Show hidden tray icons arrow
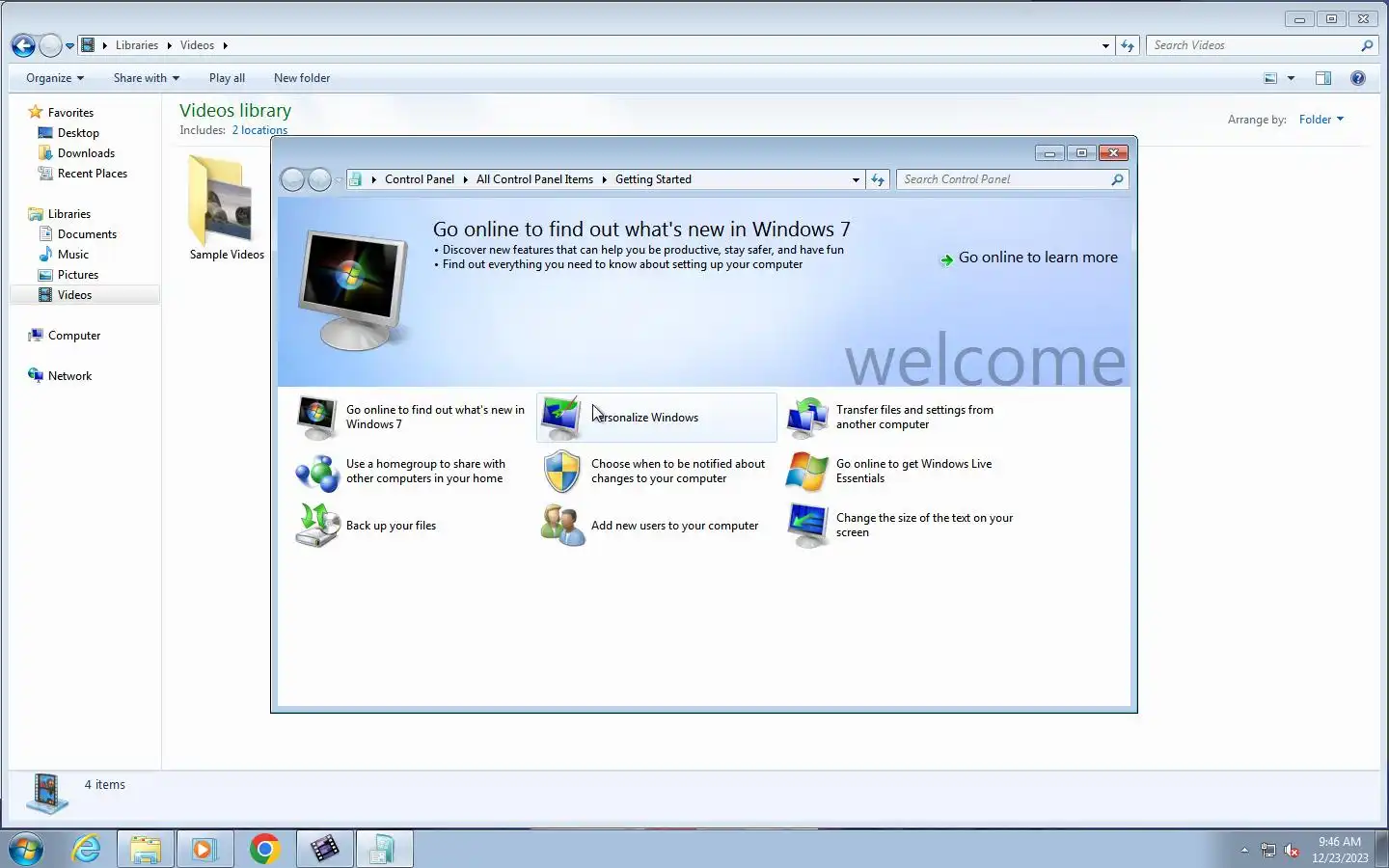This screenshot has width=1389, height=868. (1244, 850)
